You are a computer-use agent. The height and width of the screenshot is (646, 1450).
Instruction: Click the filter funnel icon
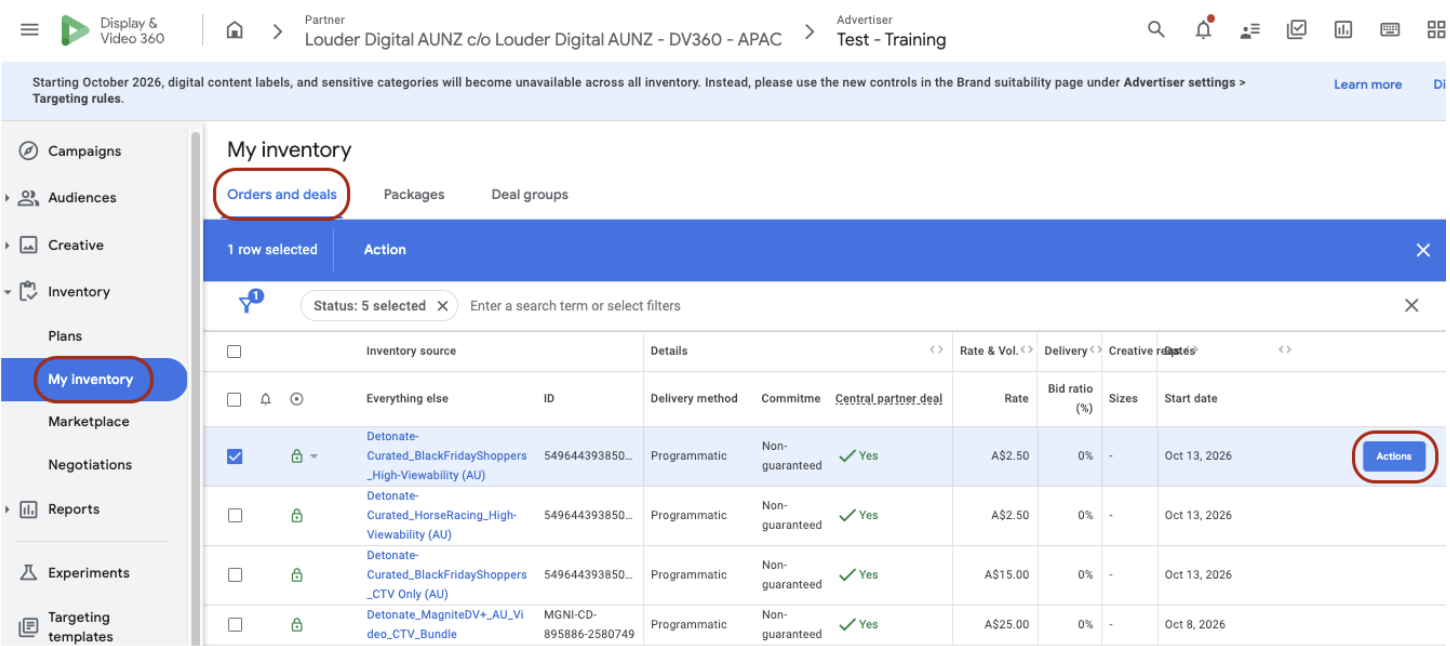[x=248, y=304]
